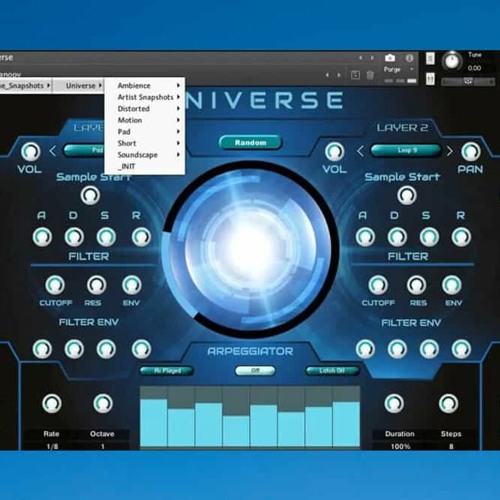Click the Layer 2 release R knob
This screenshot has height=500, width=500.
click(461, 237)
